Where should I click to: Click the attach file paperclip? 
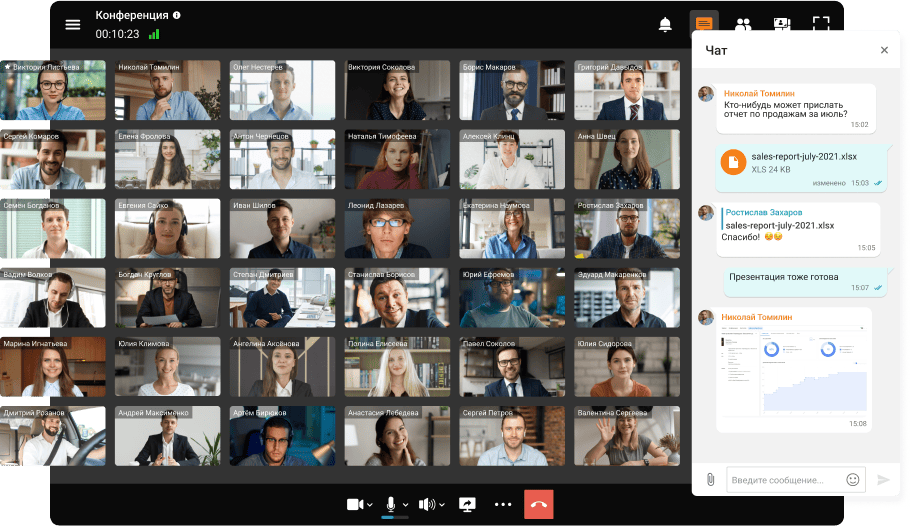pos(710,479)
